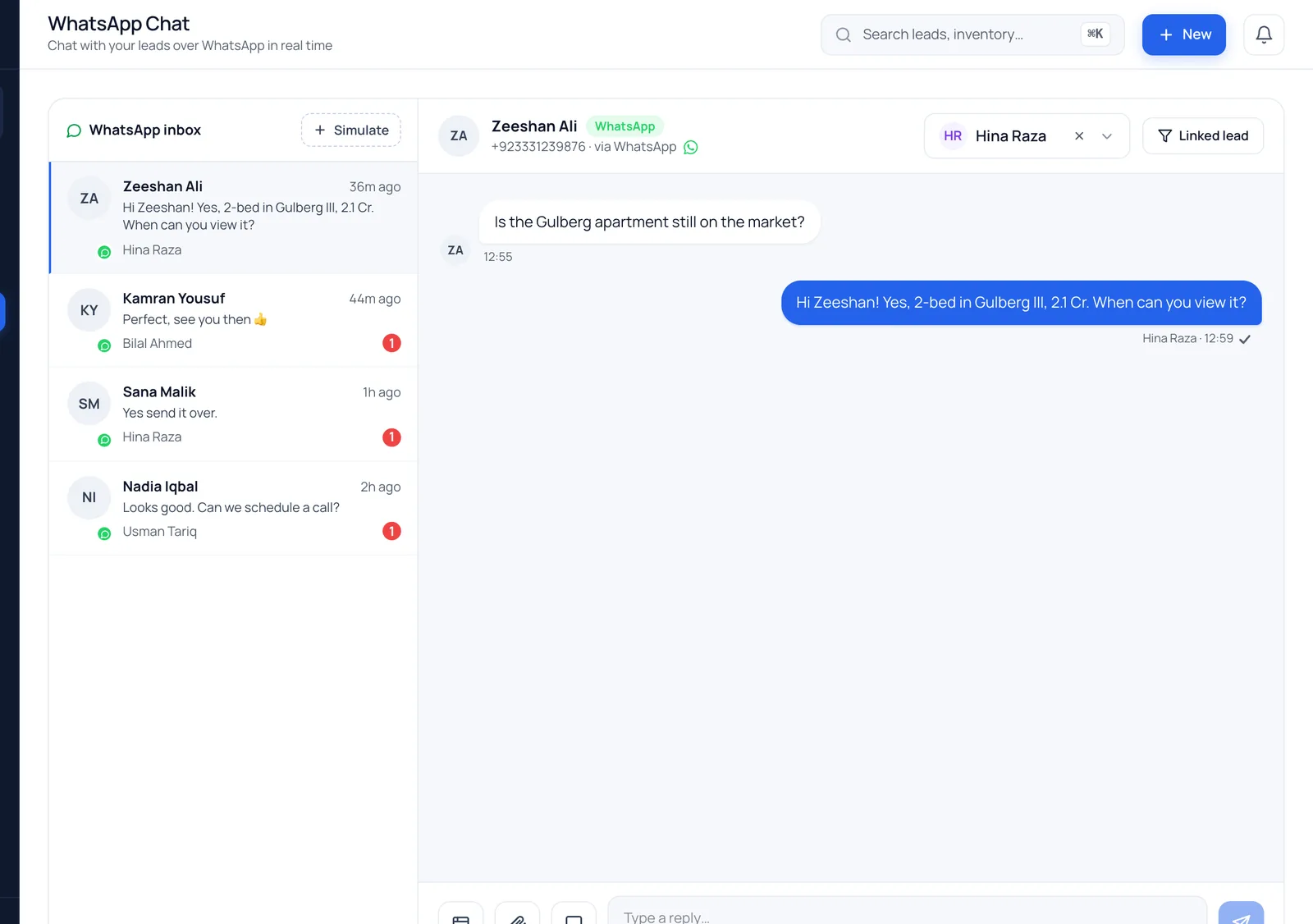
Task: Click the delivered checkmark beside 12:59
Action: 1245,339
